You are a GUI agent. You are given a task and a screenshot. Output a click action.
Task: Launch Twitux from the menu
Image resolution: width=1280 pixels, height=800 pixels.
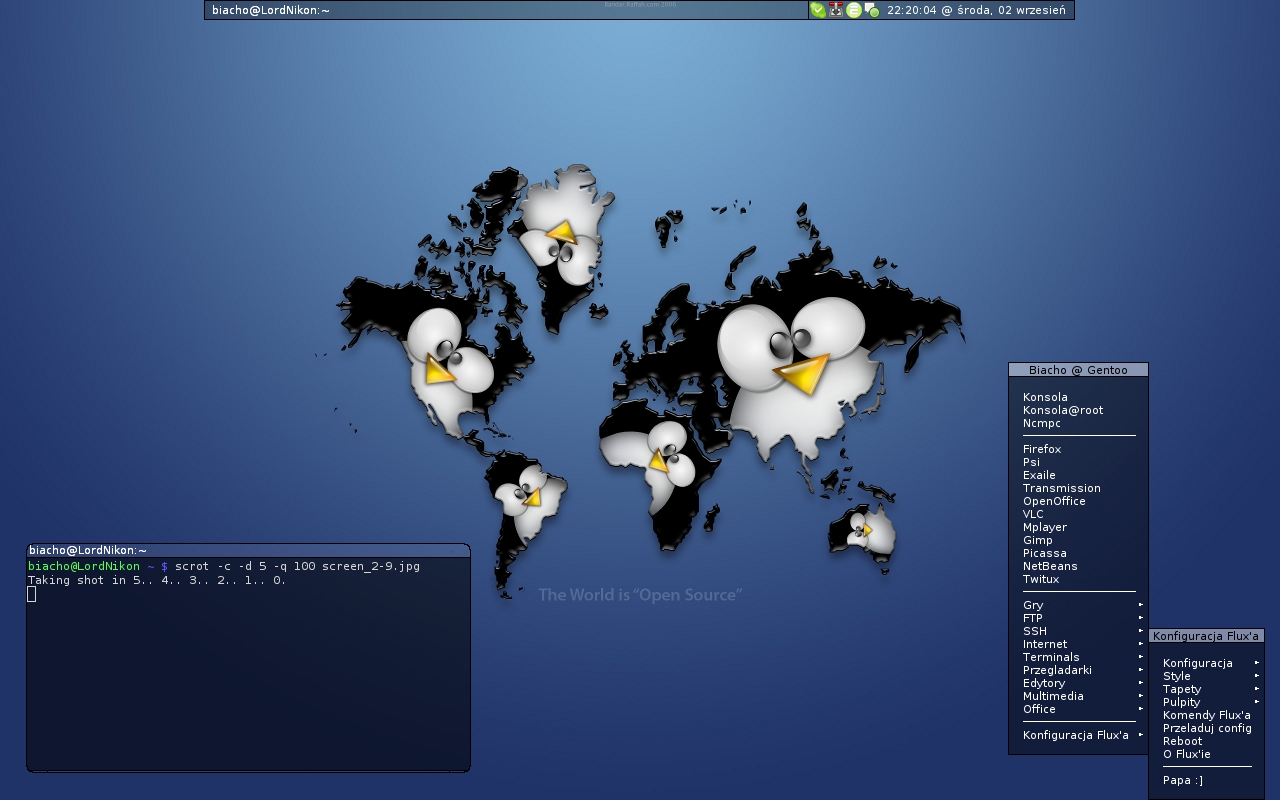pos(1078,579)
